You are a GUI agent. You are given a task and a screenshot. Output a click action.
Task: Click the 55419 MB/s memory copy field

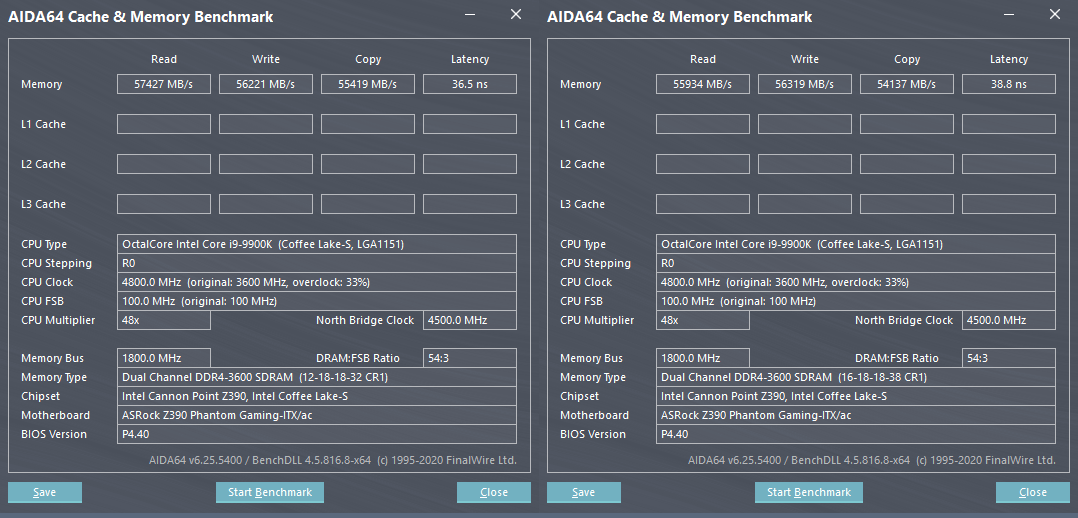pos(368,84)
